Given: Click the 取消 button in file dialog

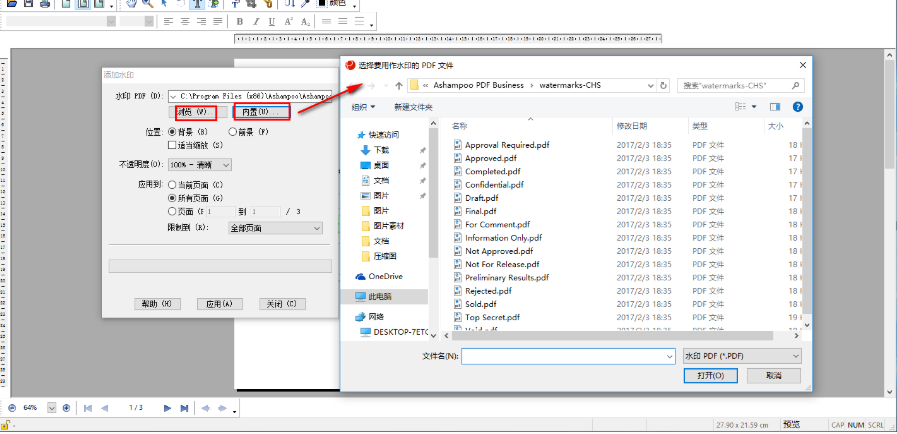Looking at the screenshot, I should click(773, 376).
